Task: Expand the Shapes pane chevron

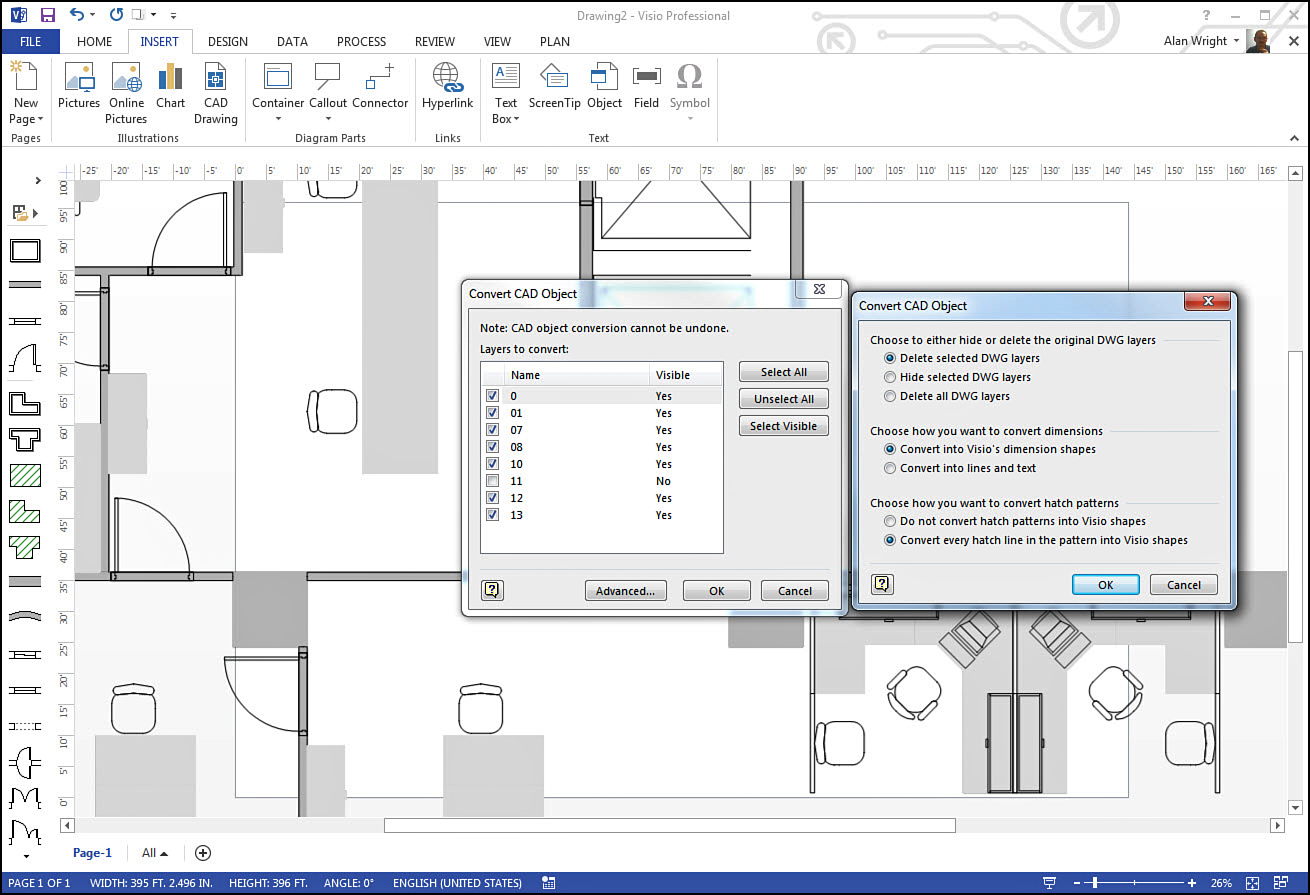Action: (x=38, y=180)
